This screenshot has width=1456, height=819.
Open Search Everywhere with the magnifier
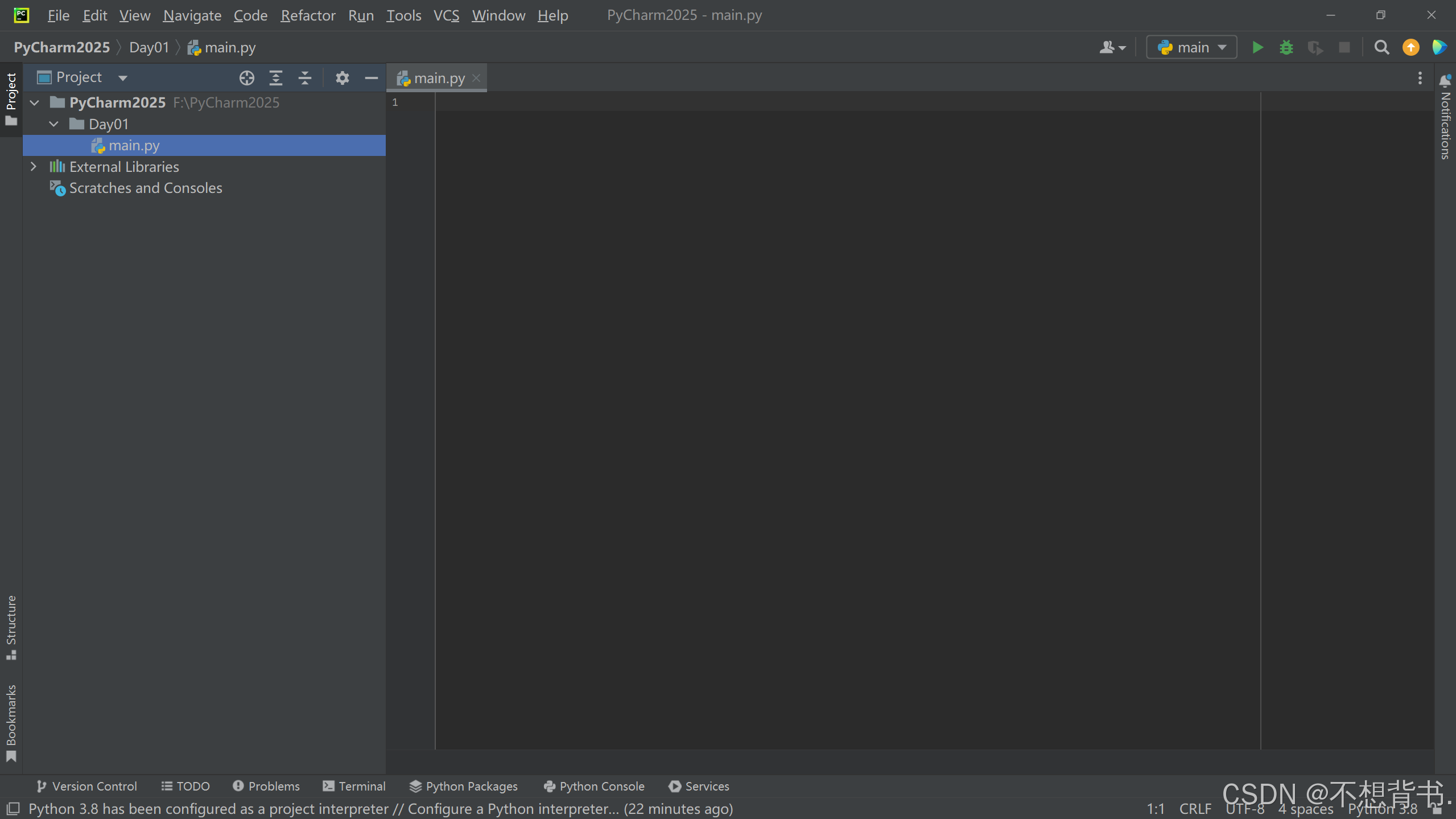click(1382, 47)
